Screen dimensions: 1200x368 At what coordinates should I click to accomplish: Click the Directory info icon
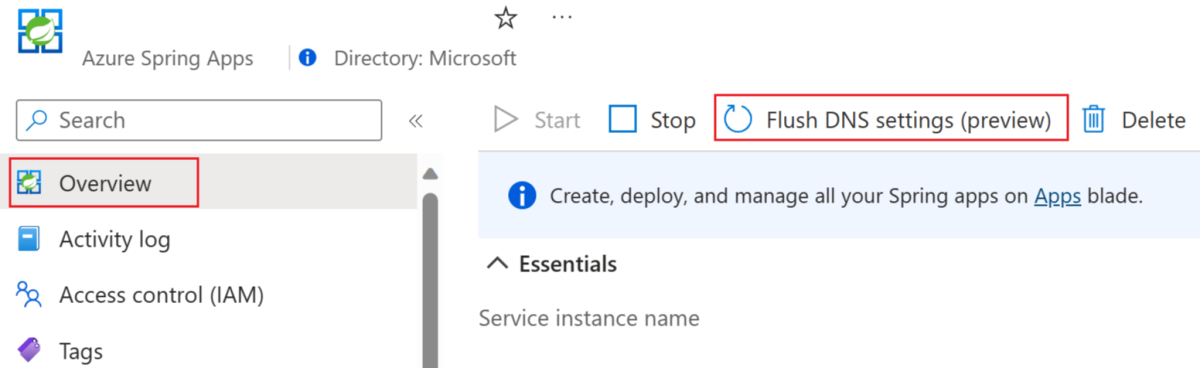(x=308, y=58)
